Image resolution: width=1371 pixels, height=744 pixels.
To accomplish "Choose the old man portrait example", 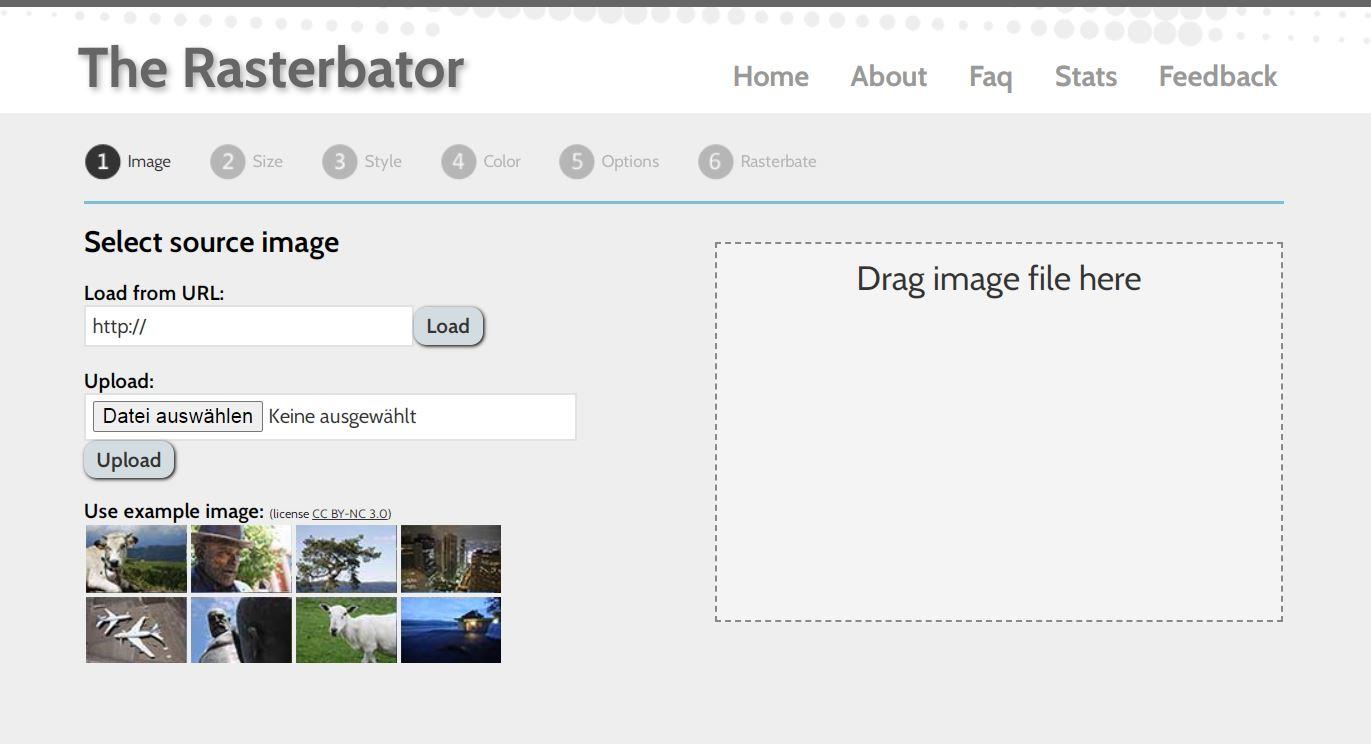I will coord(240,559).
